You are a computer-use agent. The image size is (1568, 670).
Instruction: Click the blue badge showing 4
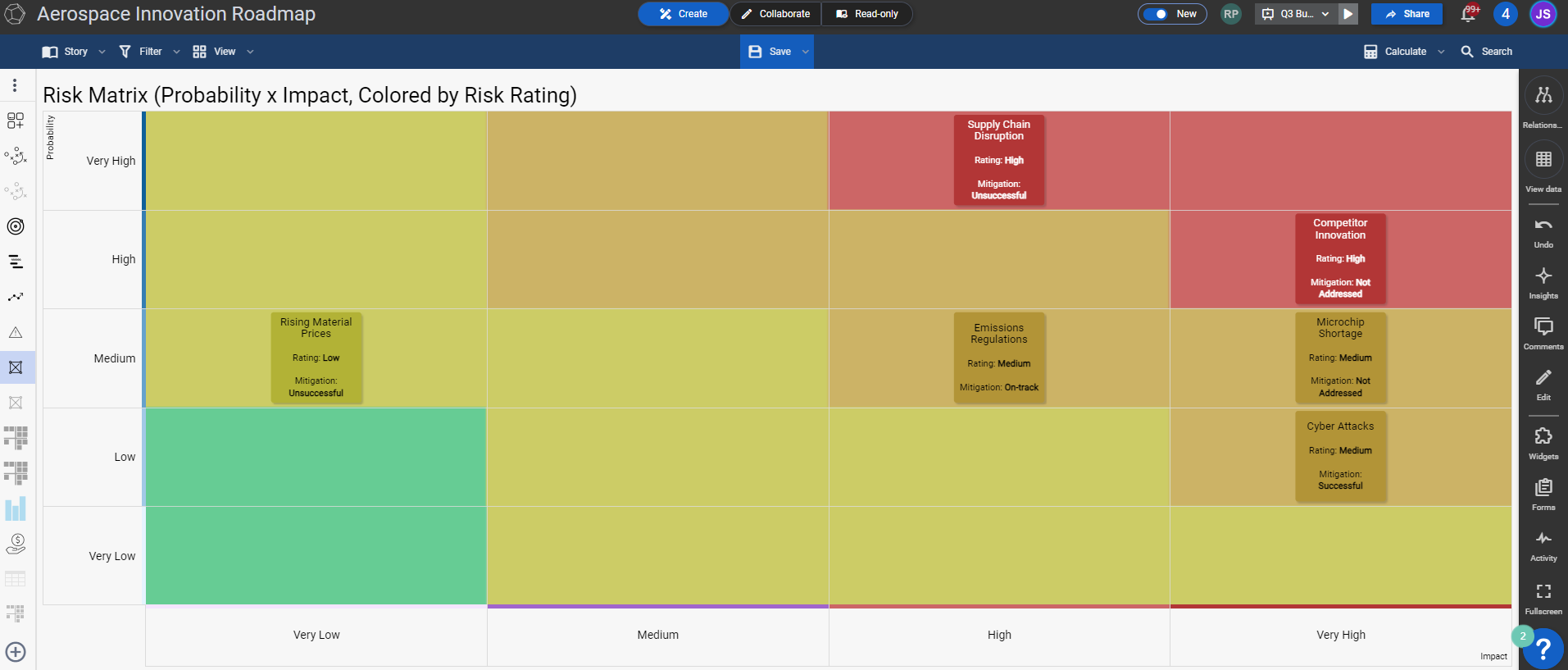pyautogui.click(x=1505, y=14)
